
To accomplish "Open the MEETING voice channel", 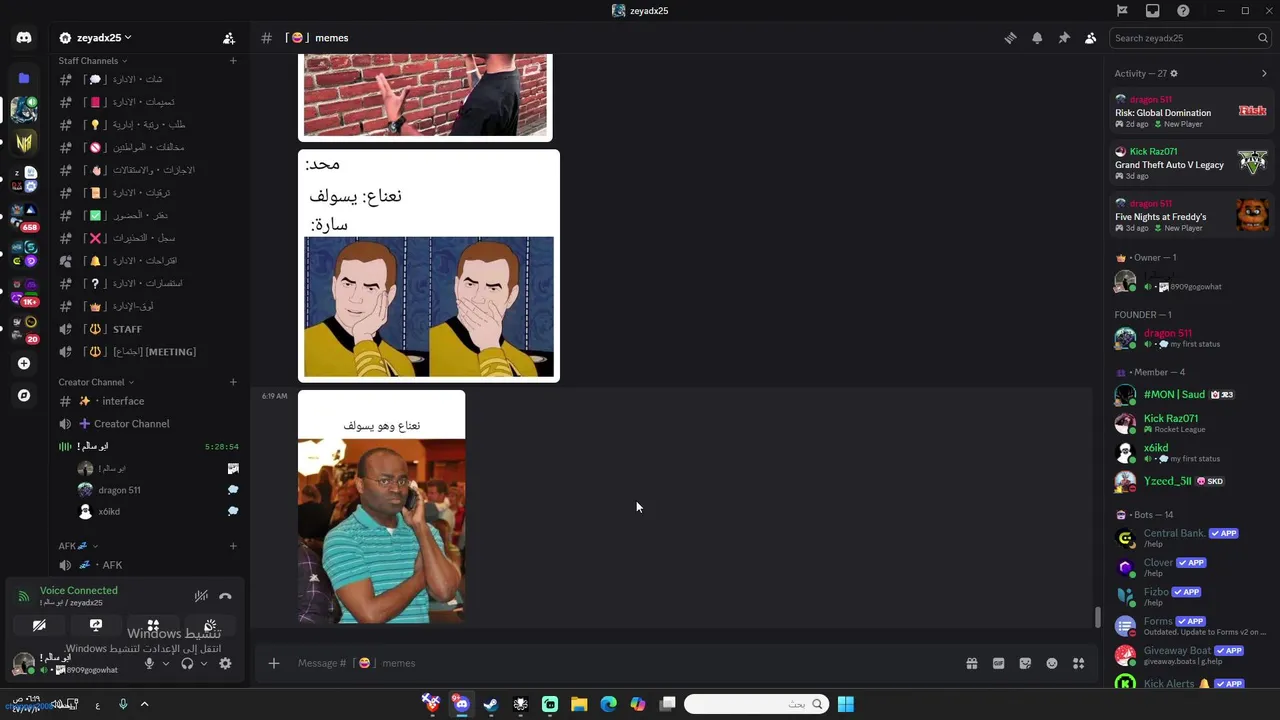I will (x=148, y=352).
